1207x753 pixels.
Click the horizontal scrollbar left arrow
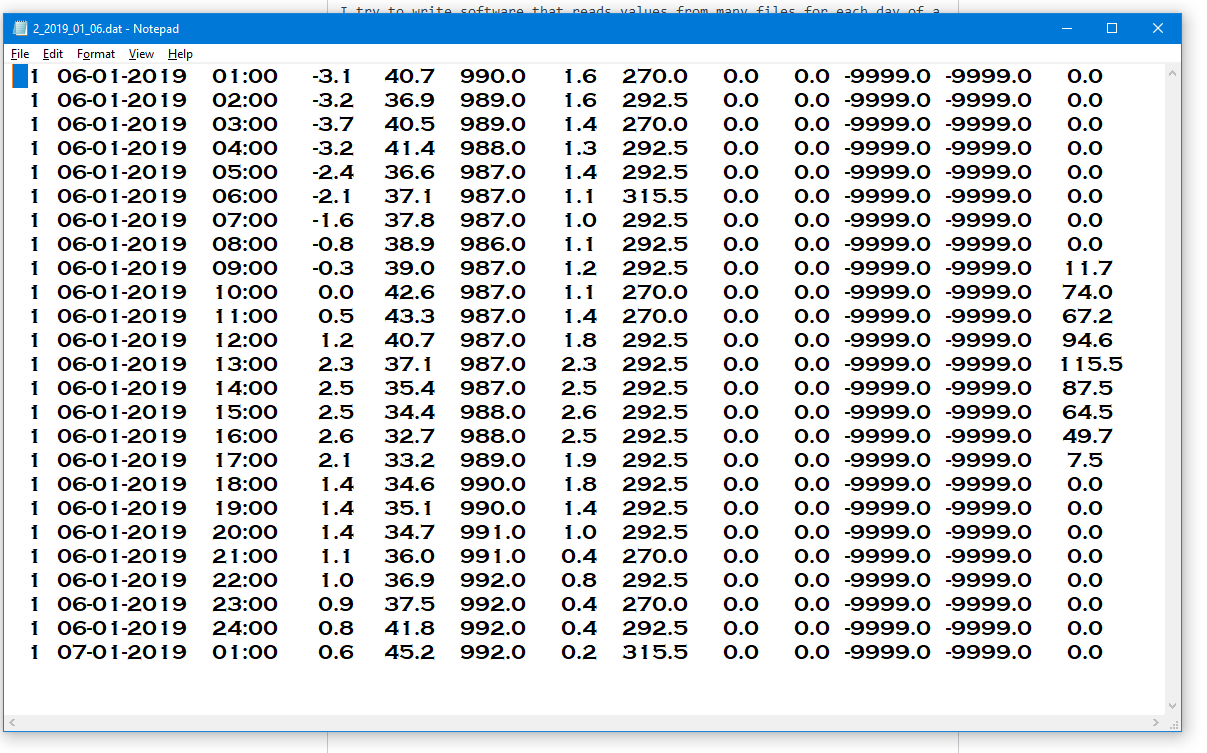click(12, 722)
